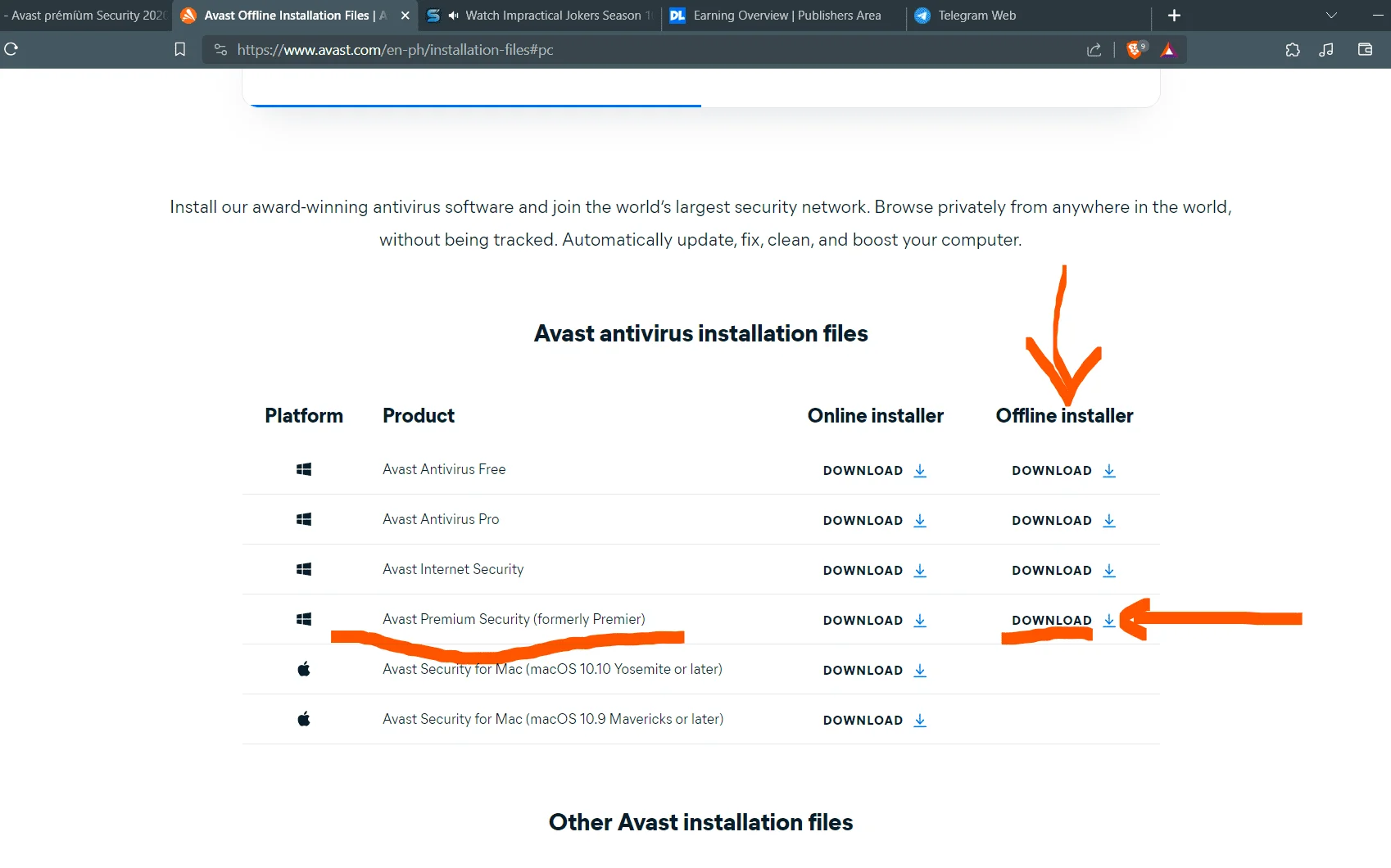This screenshot has height=868, width=1391.
Task: Open the share page icon
Action: tap(1094, 50)
